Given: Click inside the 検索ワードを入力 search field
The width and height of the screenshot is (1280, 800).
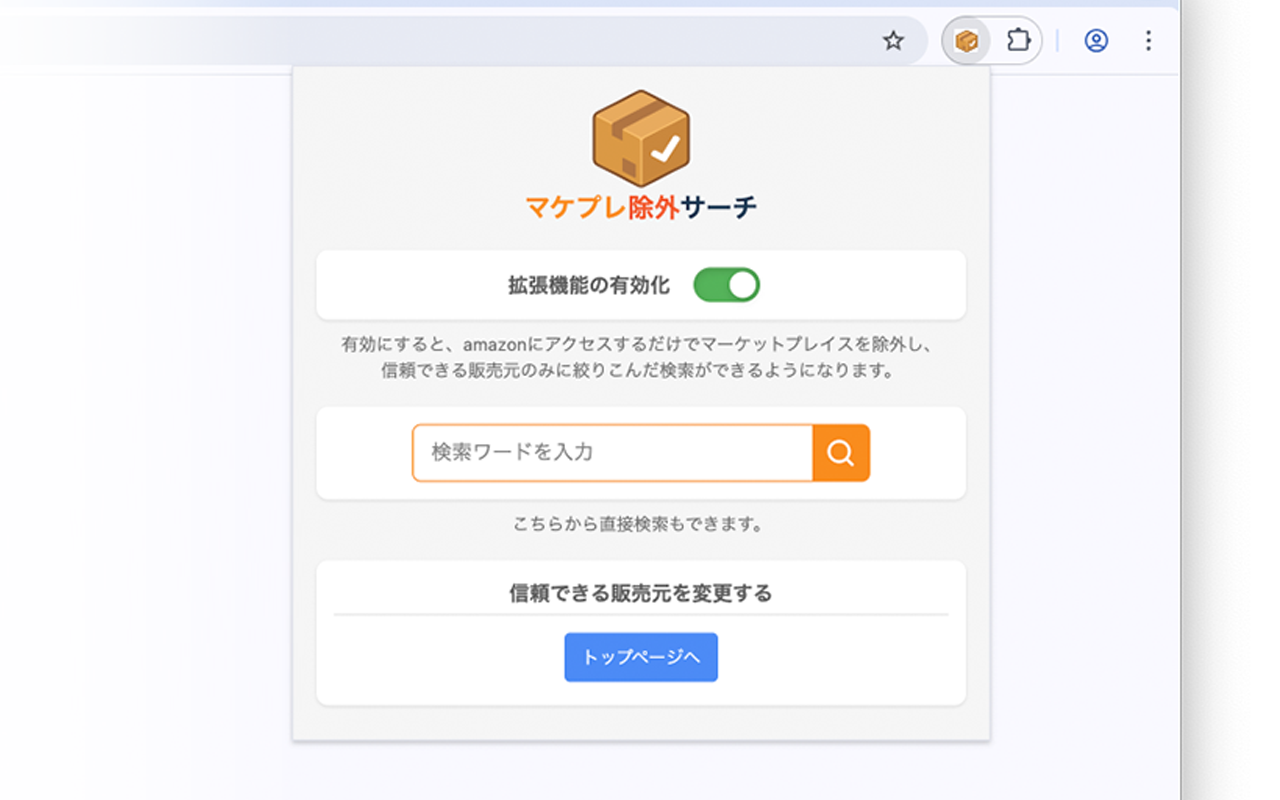Looking at the screenshot, I should point(600,452).
